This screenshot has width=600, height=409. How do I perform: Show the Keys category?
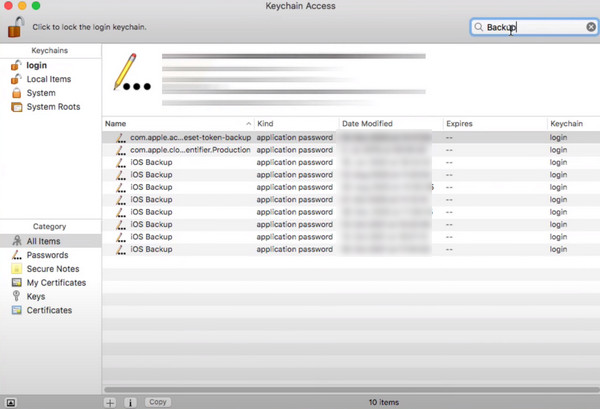pos(36,297)
